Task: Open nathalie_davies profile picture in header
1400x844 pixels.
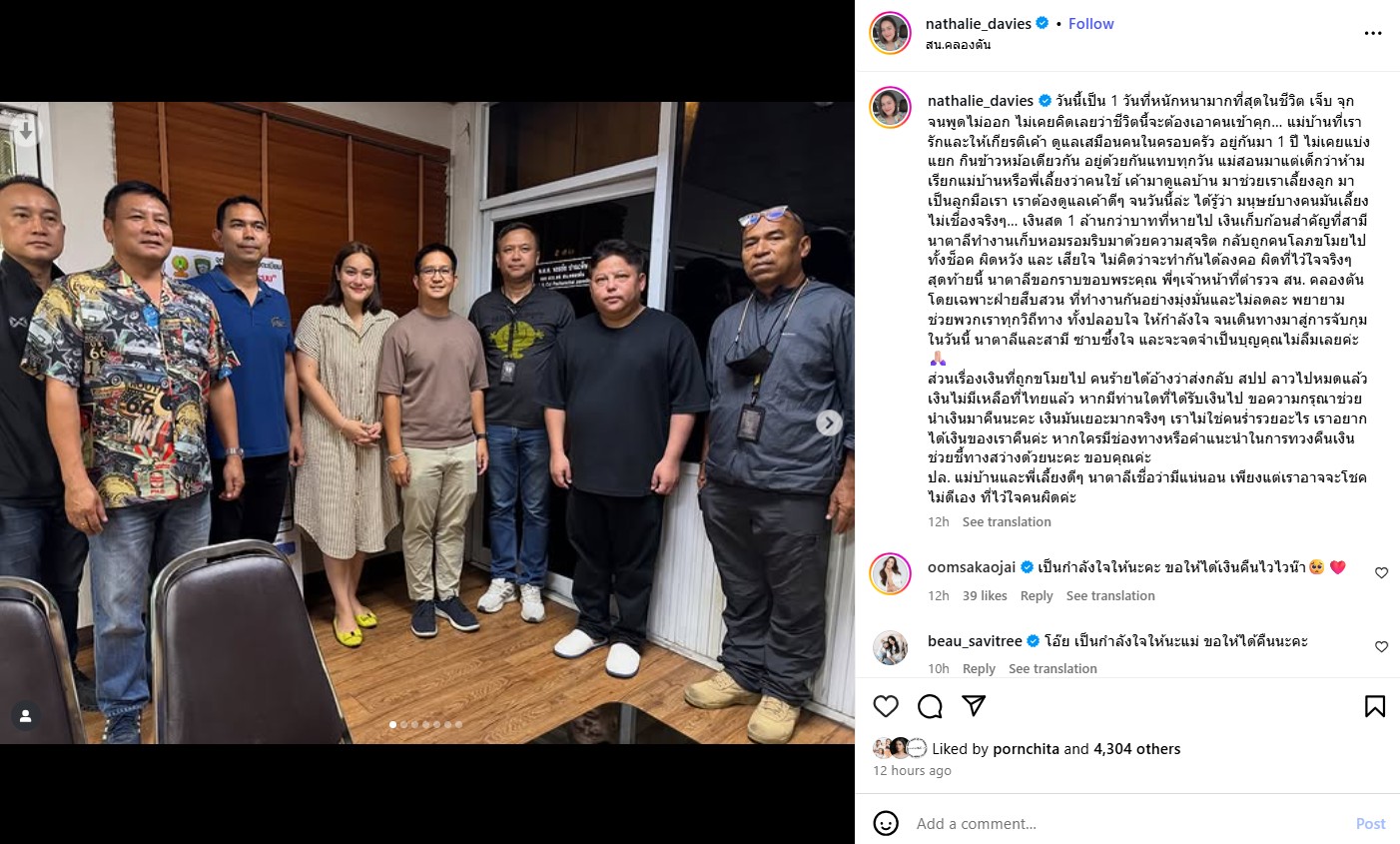Action: click(x=890, y=33)
